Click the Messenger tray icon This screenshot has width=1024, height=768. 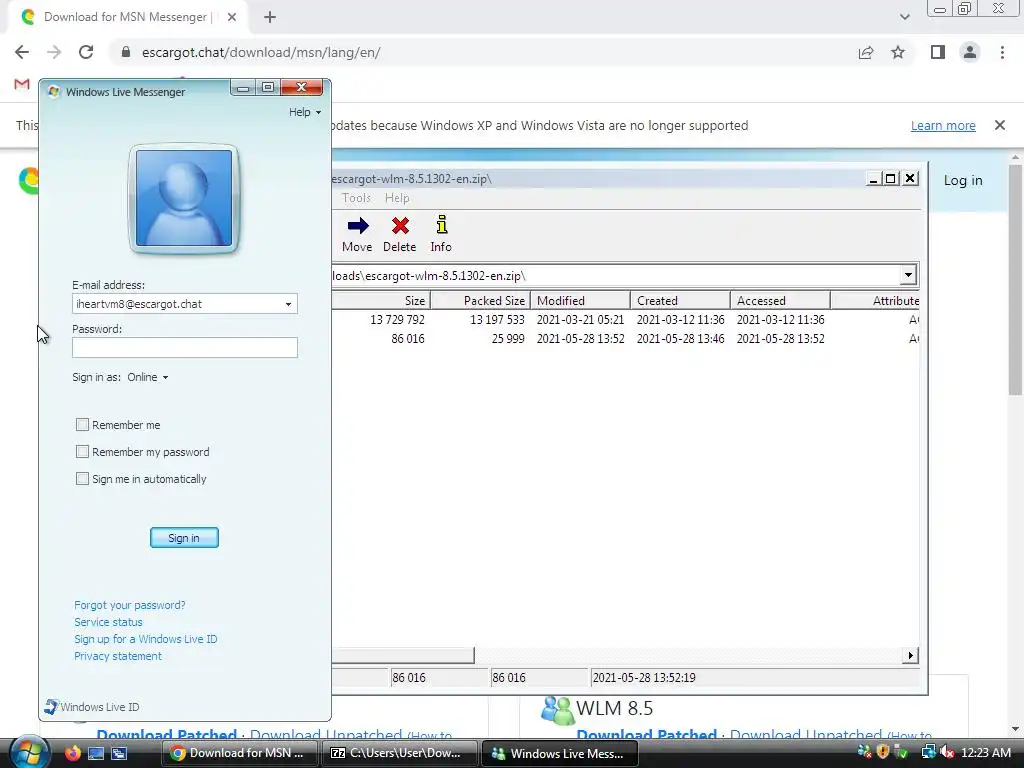point(864,752)
